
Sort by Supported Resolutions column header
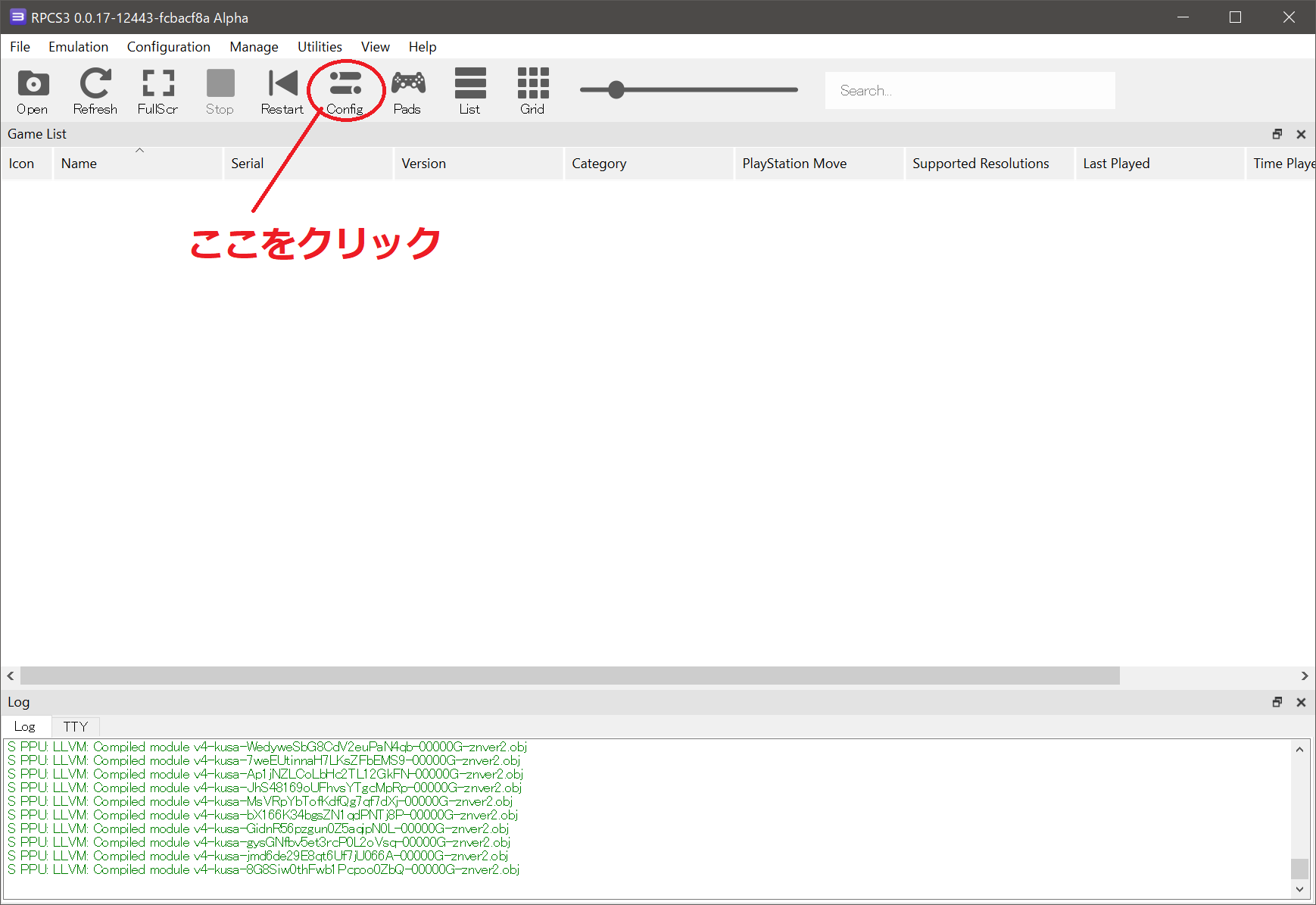[990, 164]
